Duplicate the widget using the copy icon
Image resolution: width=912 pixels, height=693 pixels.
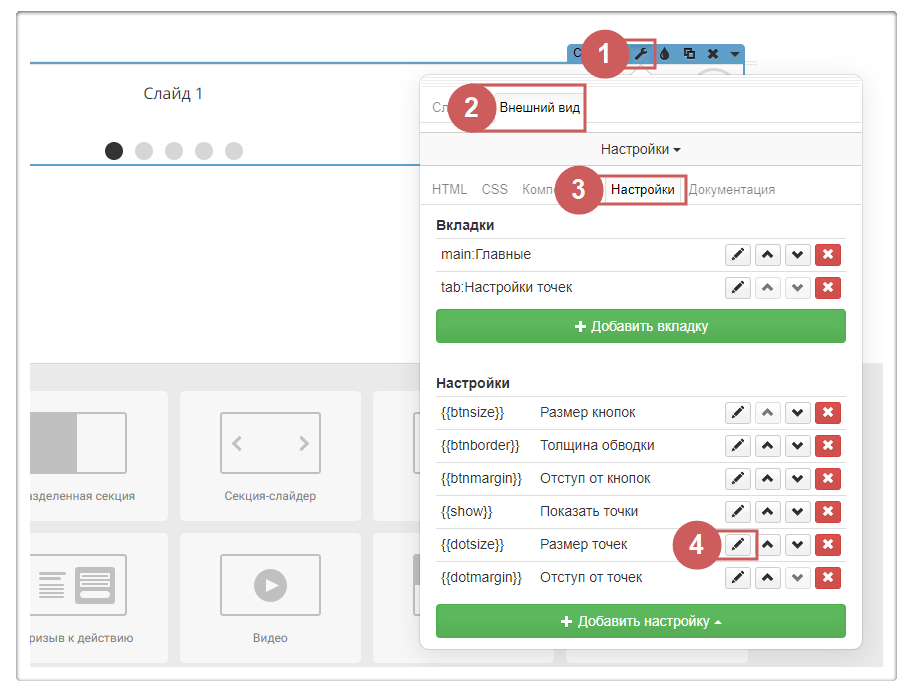(x=689, y=54)
